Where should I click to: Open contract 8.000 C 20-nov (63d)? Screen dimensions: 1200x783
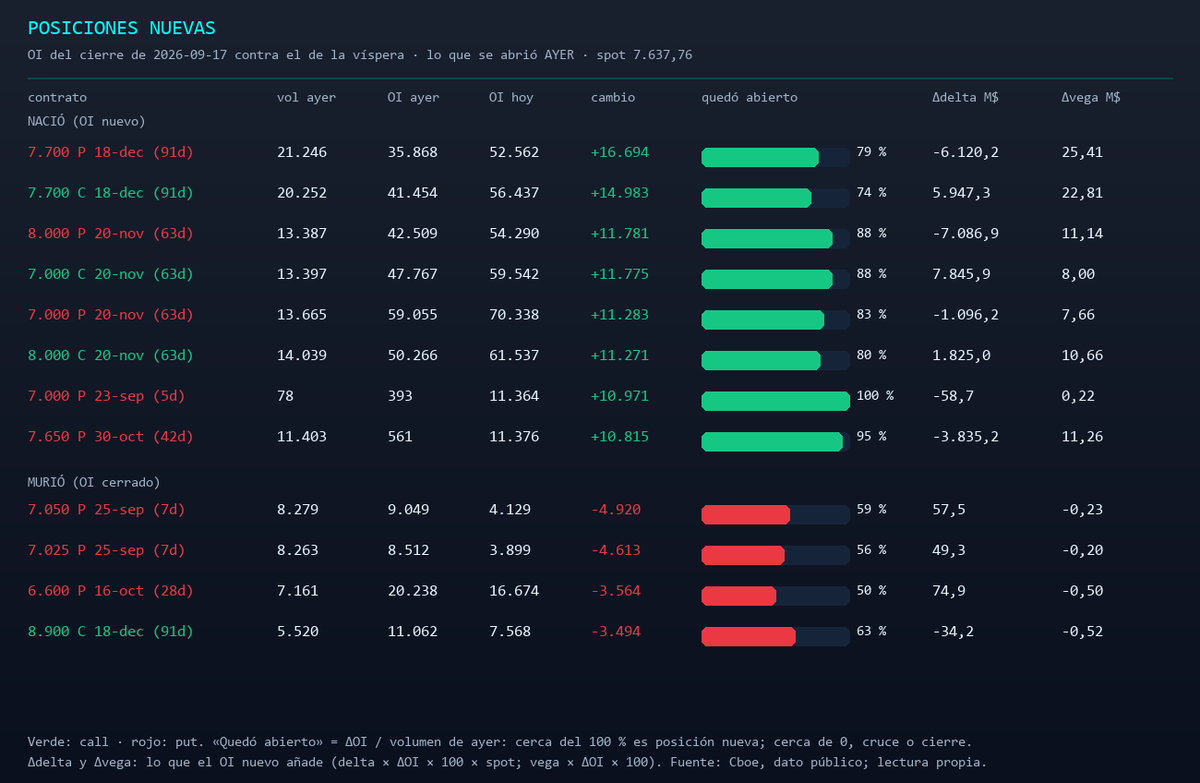pyautogui.click(x=110, y=355)
